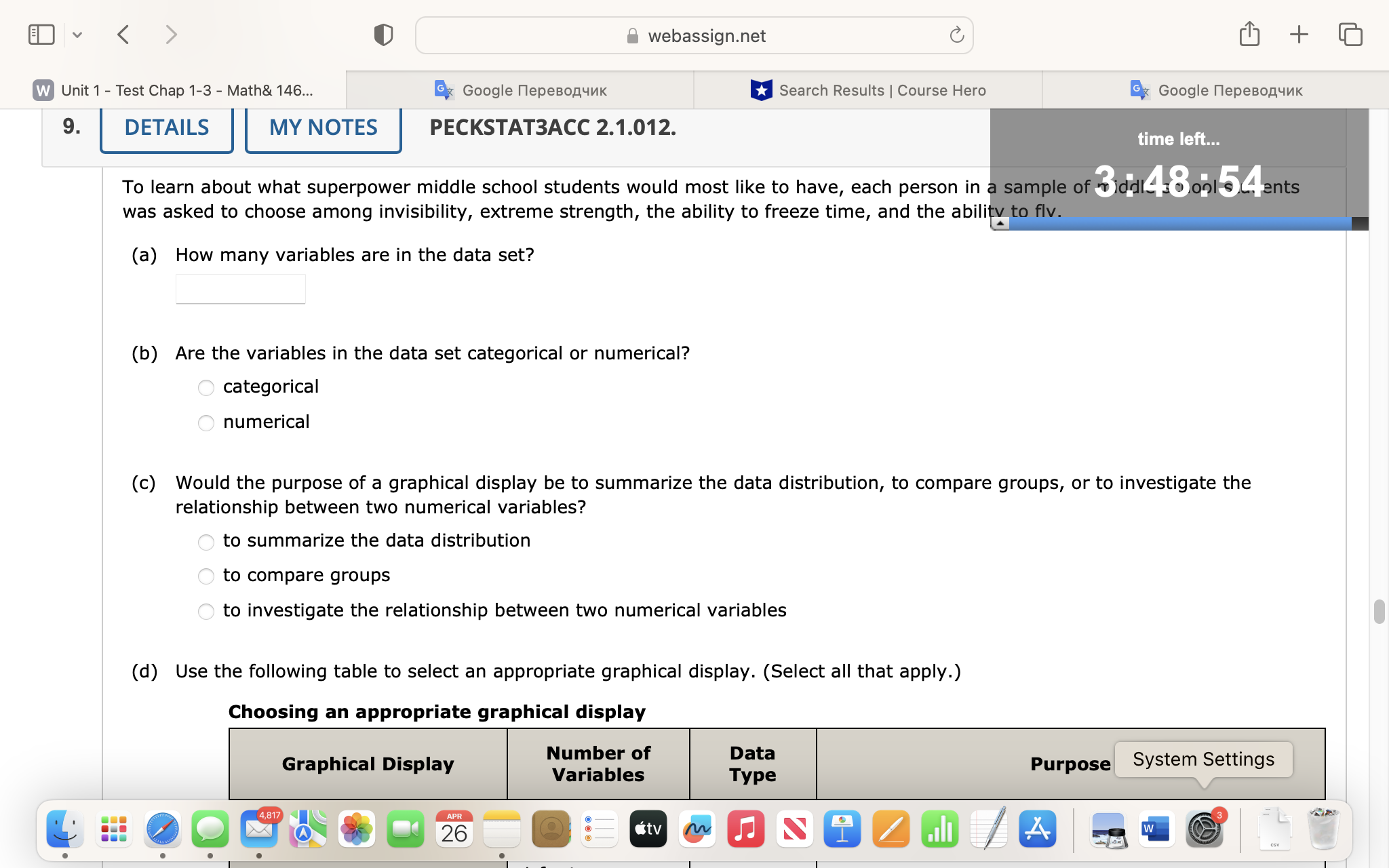Choose 'to compare groups' option
This screenshot has height=868, width=1389.
(206, 576)
